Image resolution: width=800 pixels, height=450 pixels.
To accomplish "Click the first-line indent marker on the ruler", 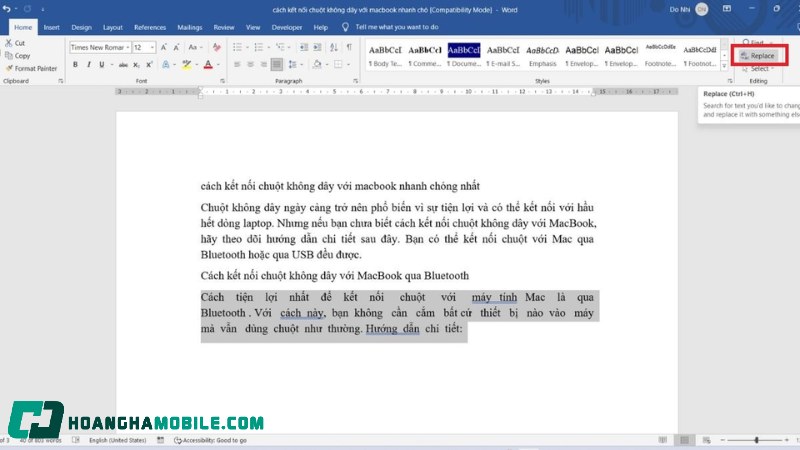I will point(200,89).
